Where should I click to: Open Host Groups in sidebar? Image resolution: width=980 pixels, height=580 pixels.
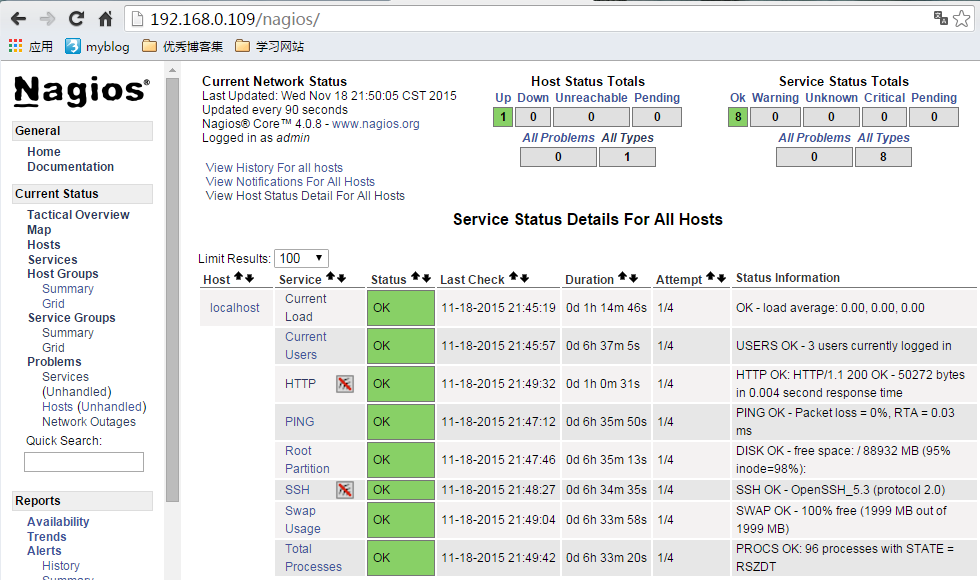62,274
